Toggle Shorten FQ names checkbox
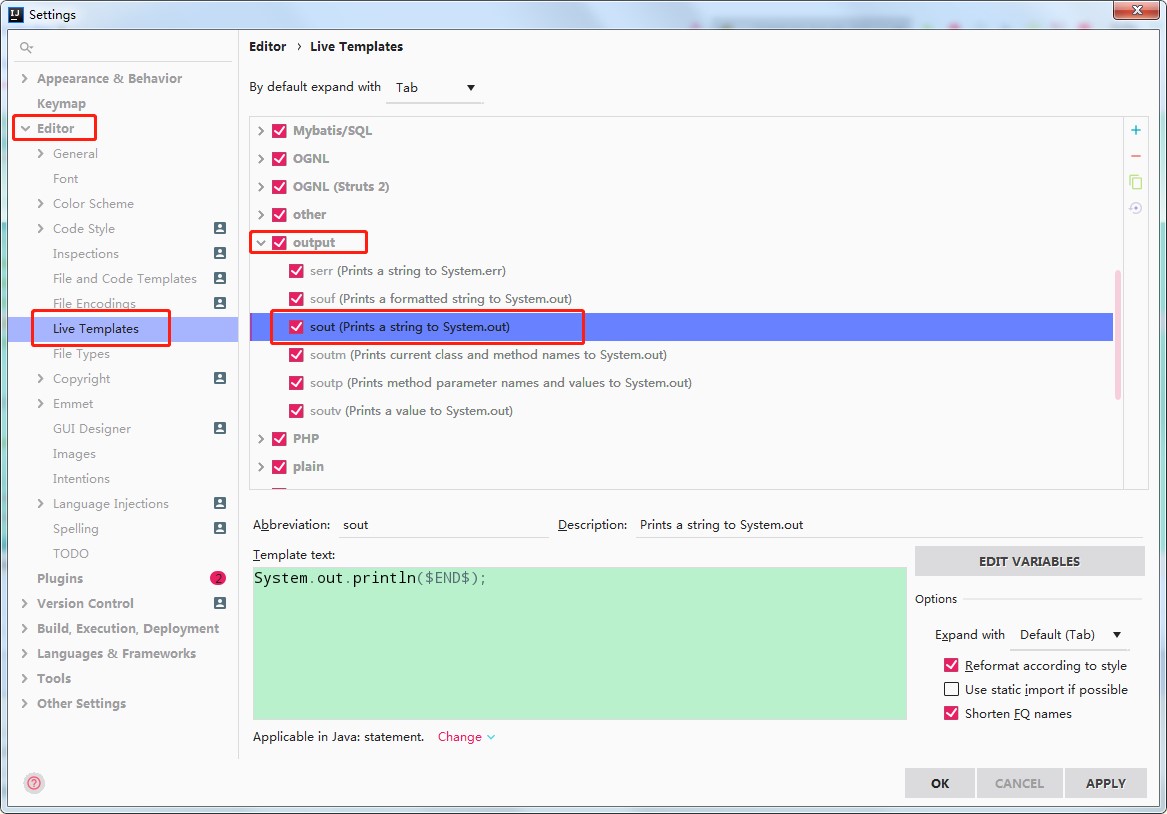This screenshot has height=814, width=1167. pyautogui.click(x=951, y=713)
